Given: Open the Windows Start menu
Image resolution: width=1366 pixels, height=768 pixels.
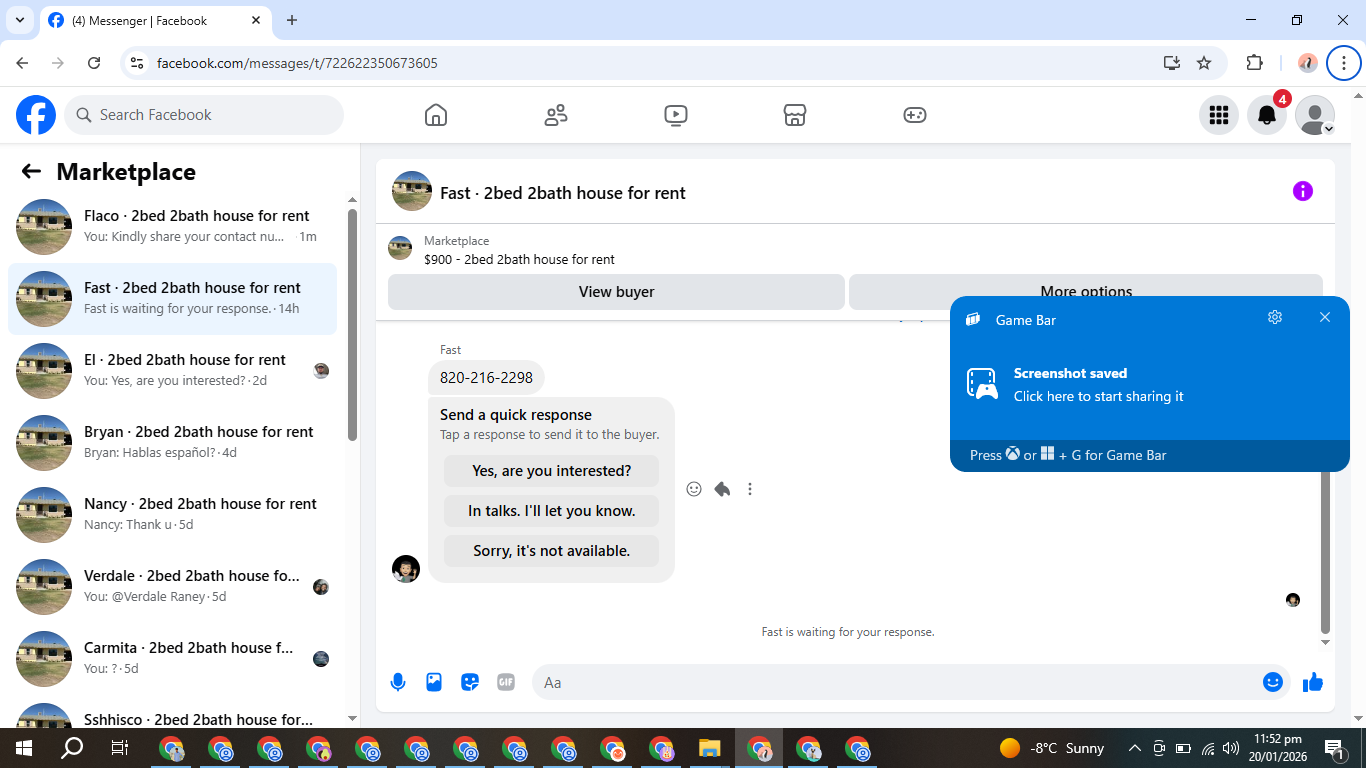Looking at the screenshot, I should 24,748.
